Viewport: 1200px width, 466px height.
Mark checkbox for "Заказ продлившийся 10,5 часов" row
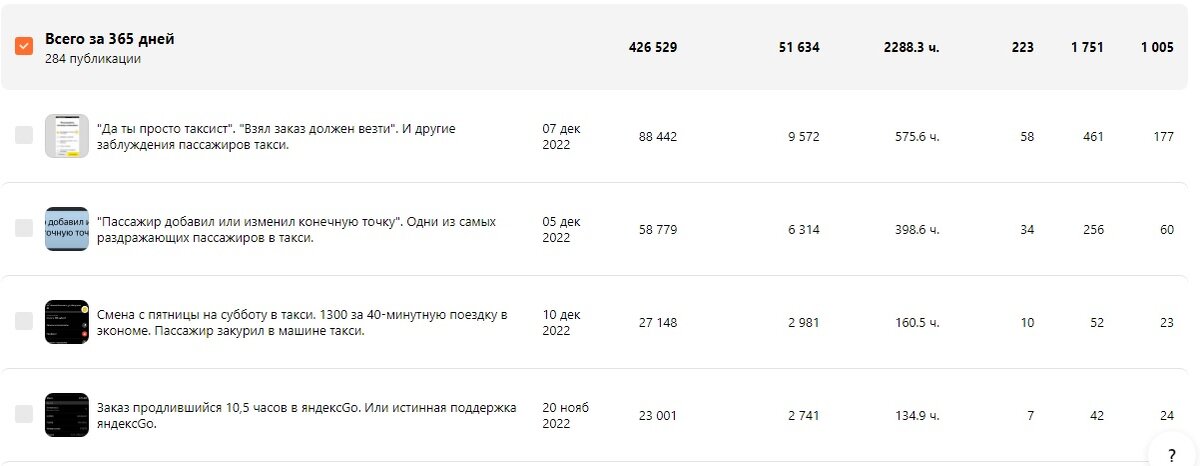[24, 414]
